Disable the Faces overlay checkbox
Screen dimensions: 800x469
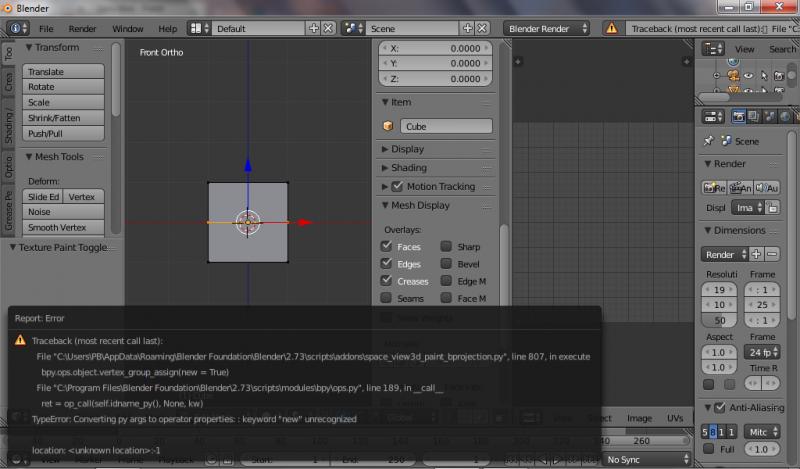click(x=386, y=246)
